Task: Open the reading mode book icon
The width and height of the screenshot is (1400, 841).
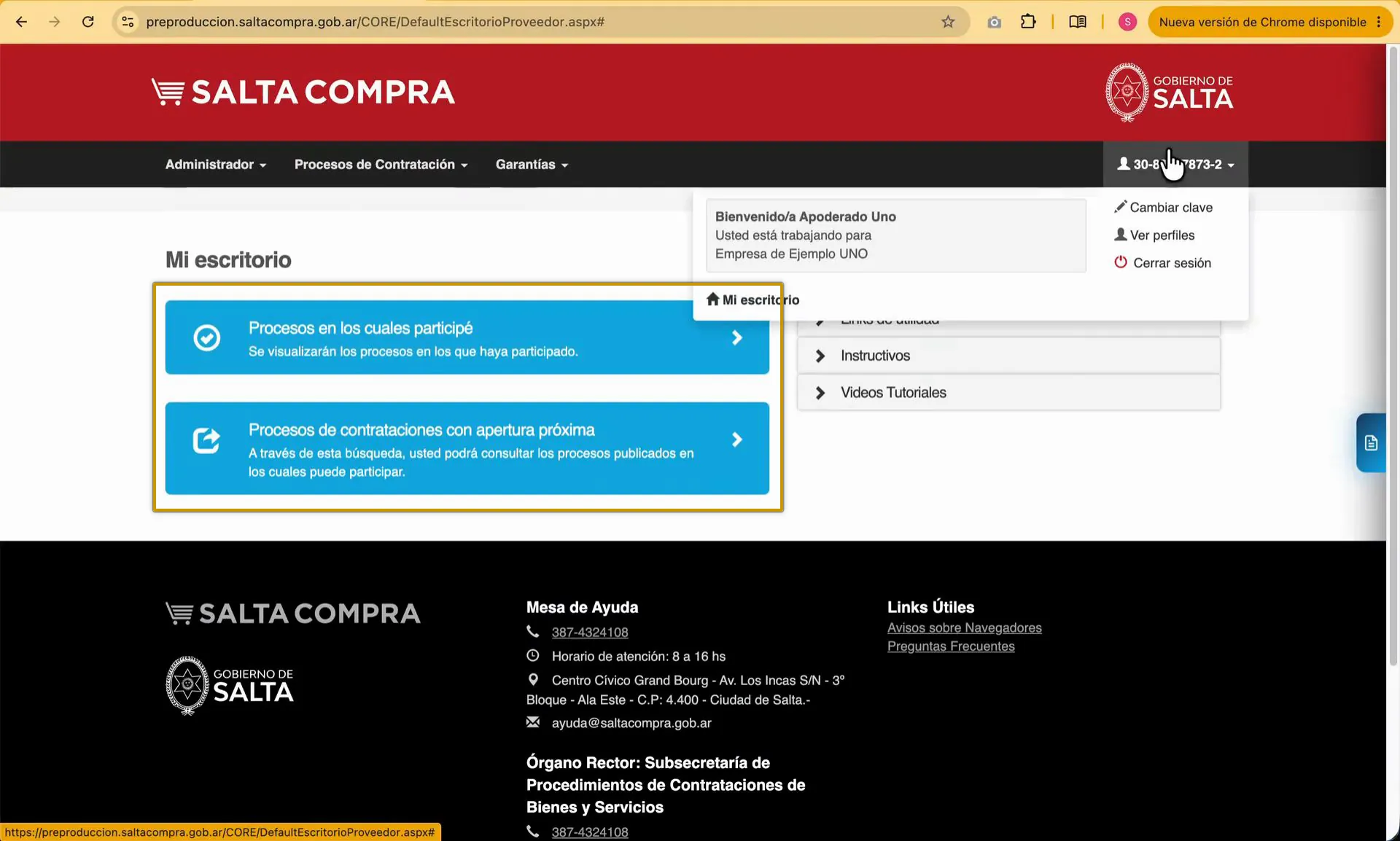Action: [1078, 22]
